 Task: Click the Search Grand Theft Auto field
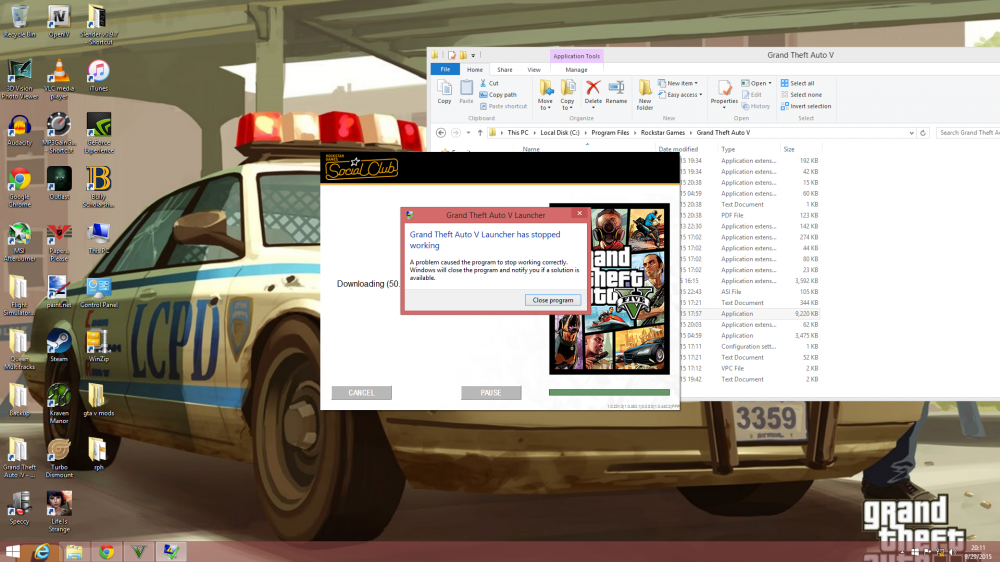(968, 133)
